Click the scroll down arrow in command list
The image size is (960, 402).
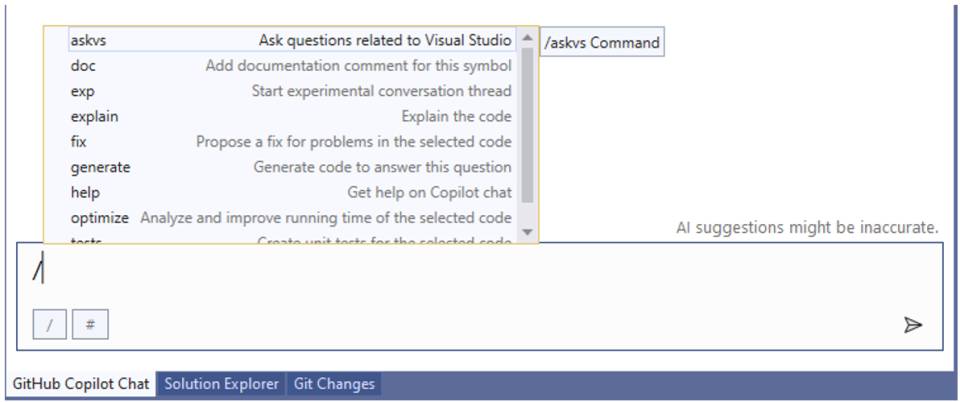tap(527, 233)
